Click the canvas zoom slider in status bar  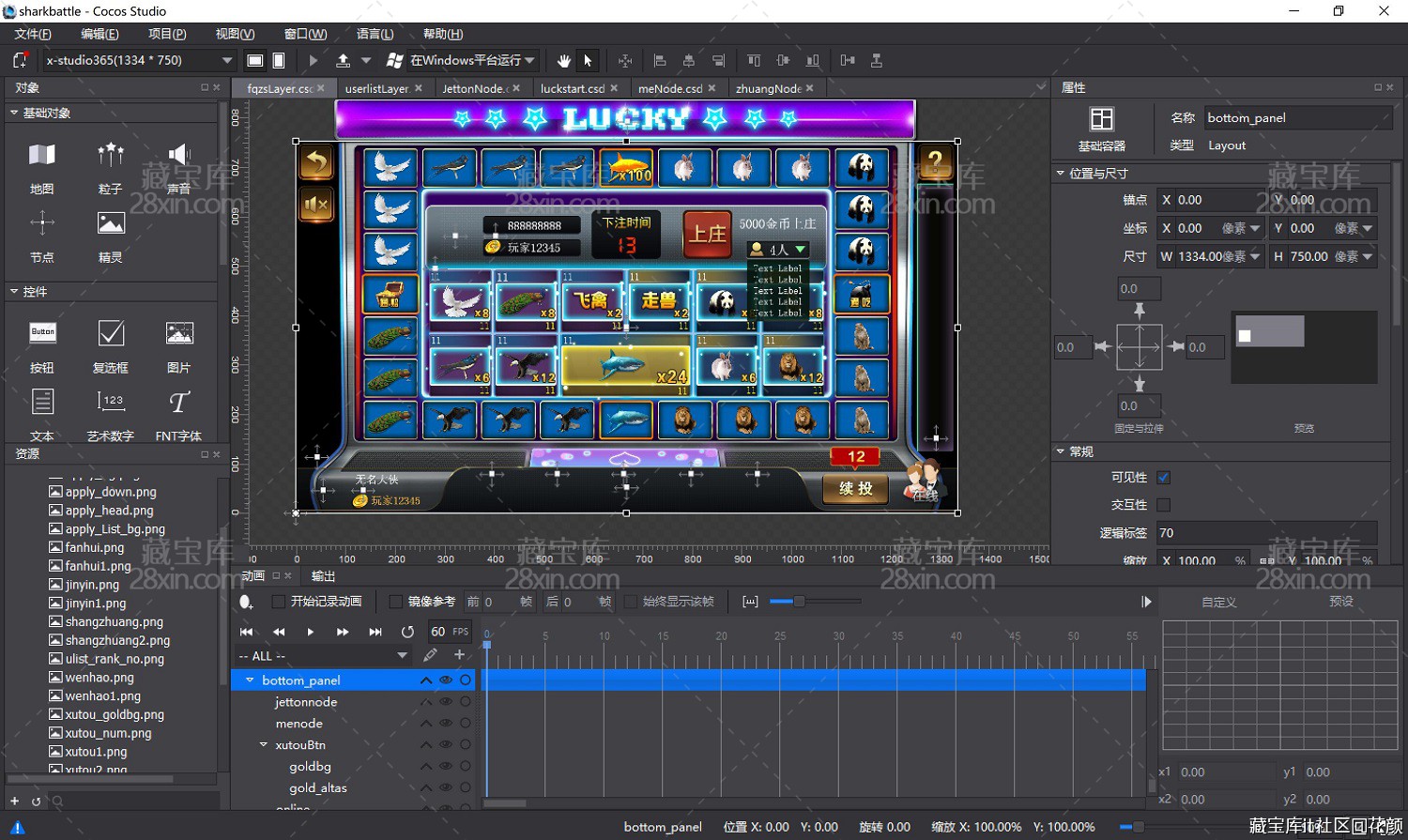(x=1139, y=827)
